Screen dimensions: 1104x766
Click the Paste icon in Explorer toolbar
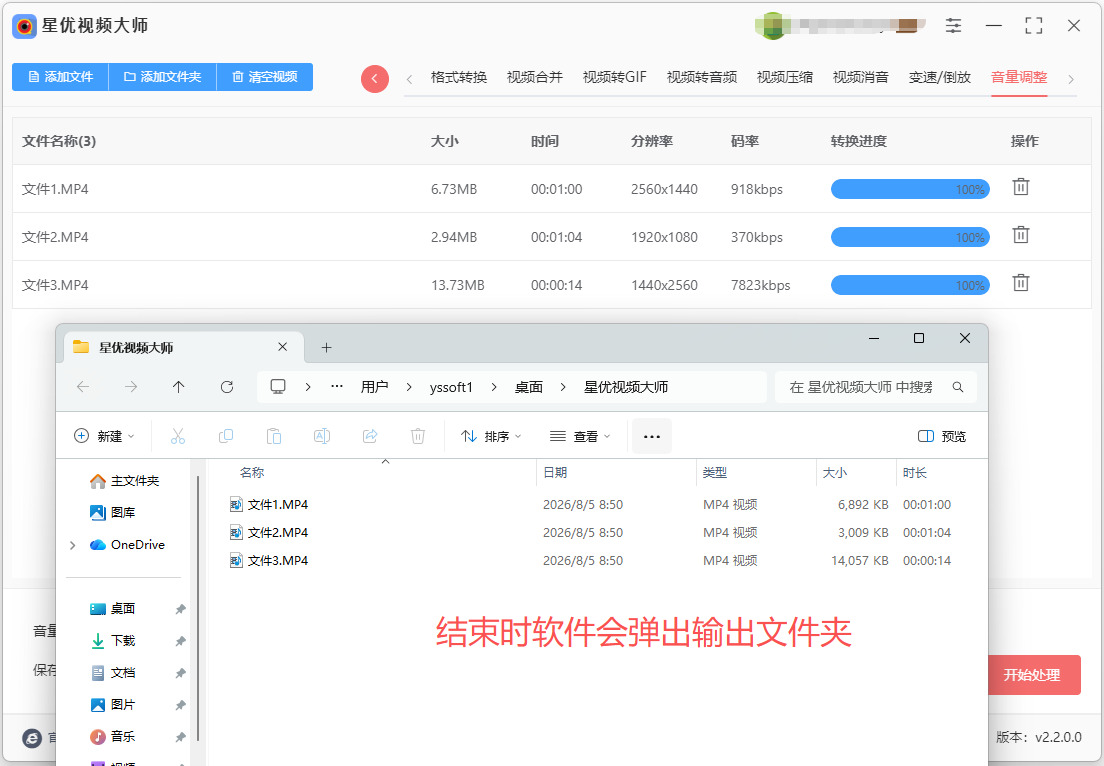click(274, 437)
